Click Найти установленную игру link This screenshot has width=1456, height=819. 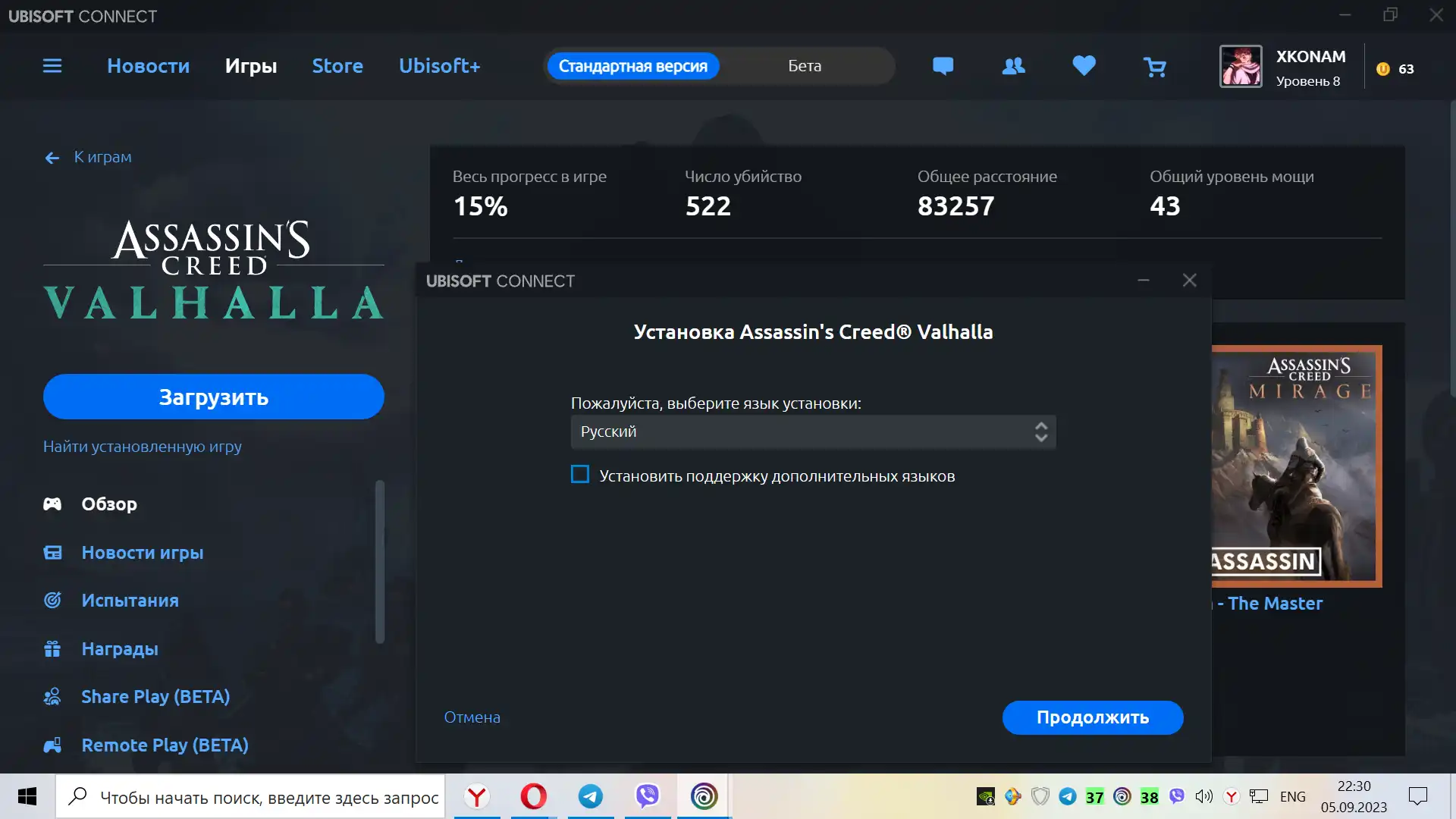(143, 447)
